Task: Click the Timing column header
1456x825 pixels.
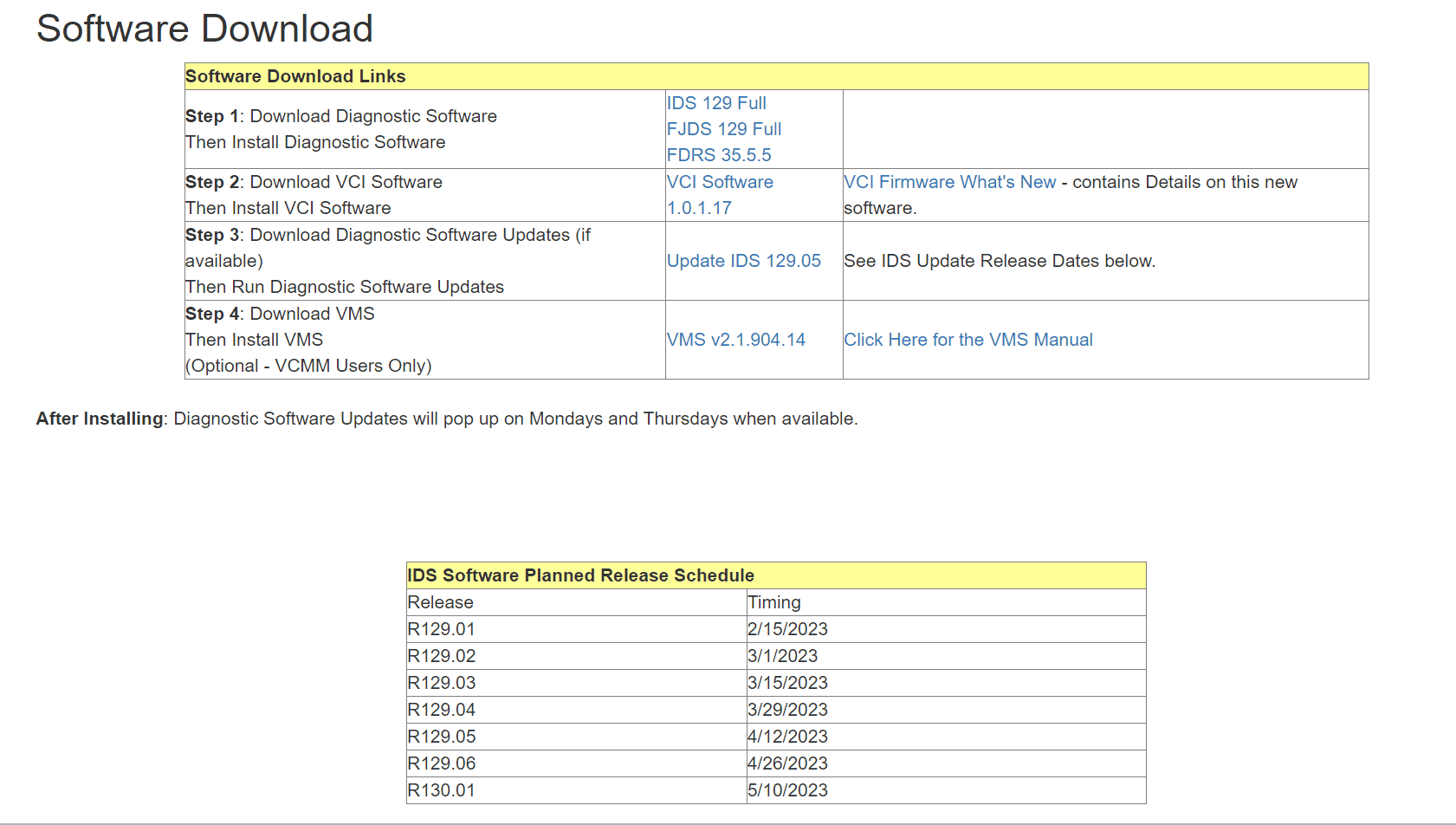Action: pyautogui.click(x=773, y=602)
